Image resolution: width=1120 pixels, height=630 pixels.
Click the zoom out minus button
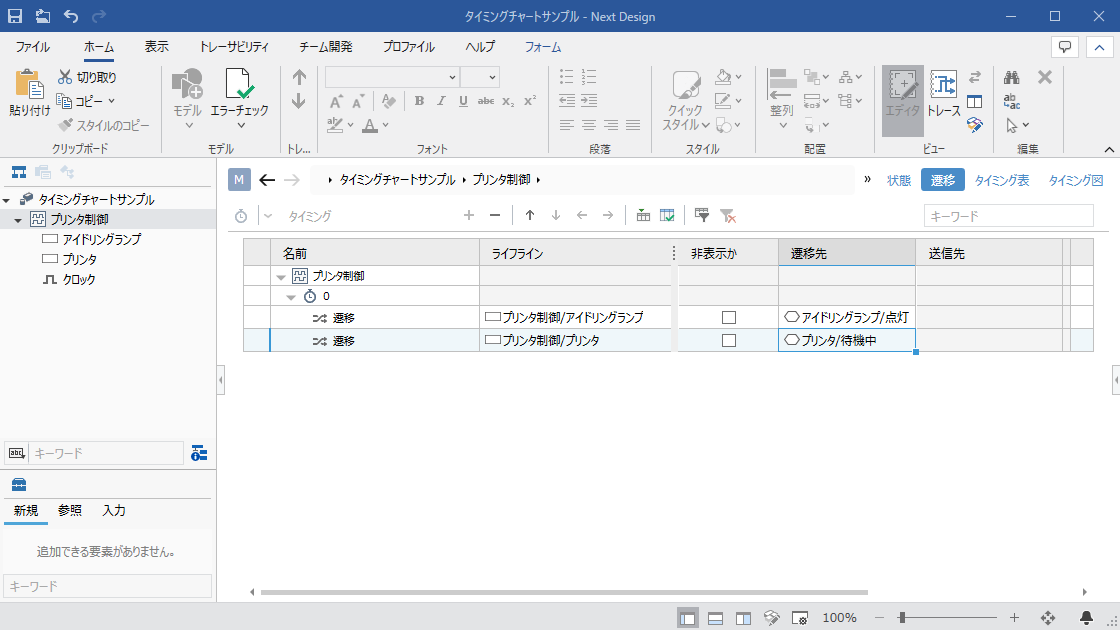click(879, 618)
